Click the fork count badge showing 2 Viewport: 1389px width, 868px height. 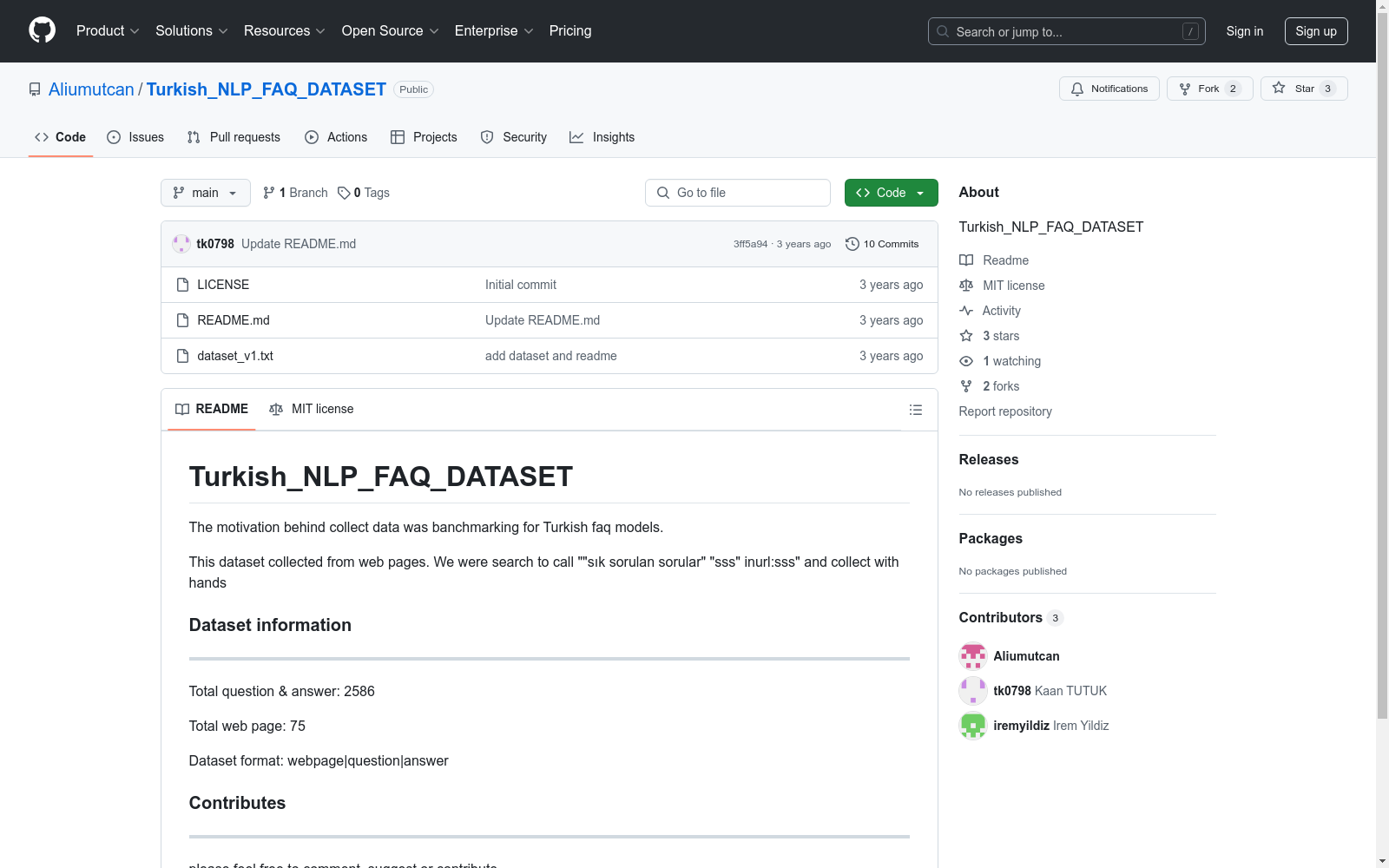1233,89
